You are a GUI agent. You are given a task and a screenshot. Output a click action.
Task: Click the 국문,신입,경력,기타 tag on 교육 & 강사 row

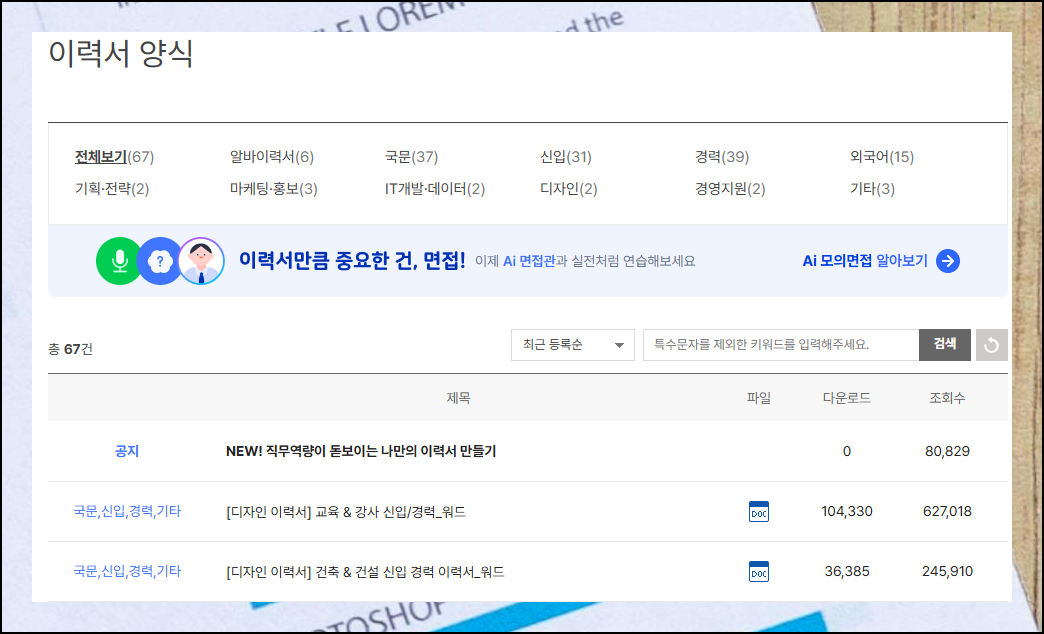coord(127,511)
